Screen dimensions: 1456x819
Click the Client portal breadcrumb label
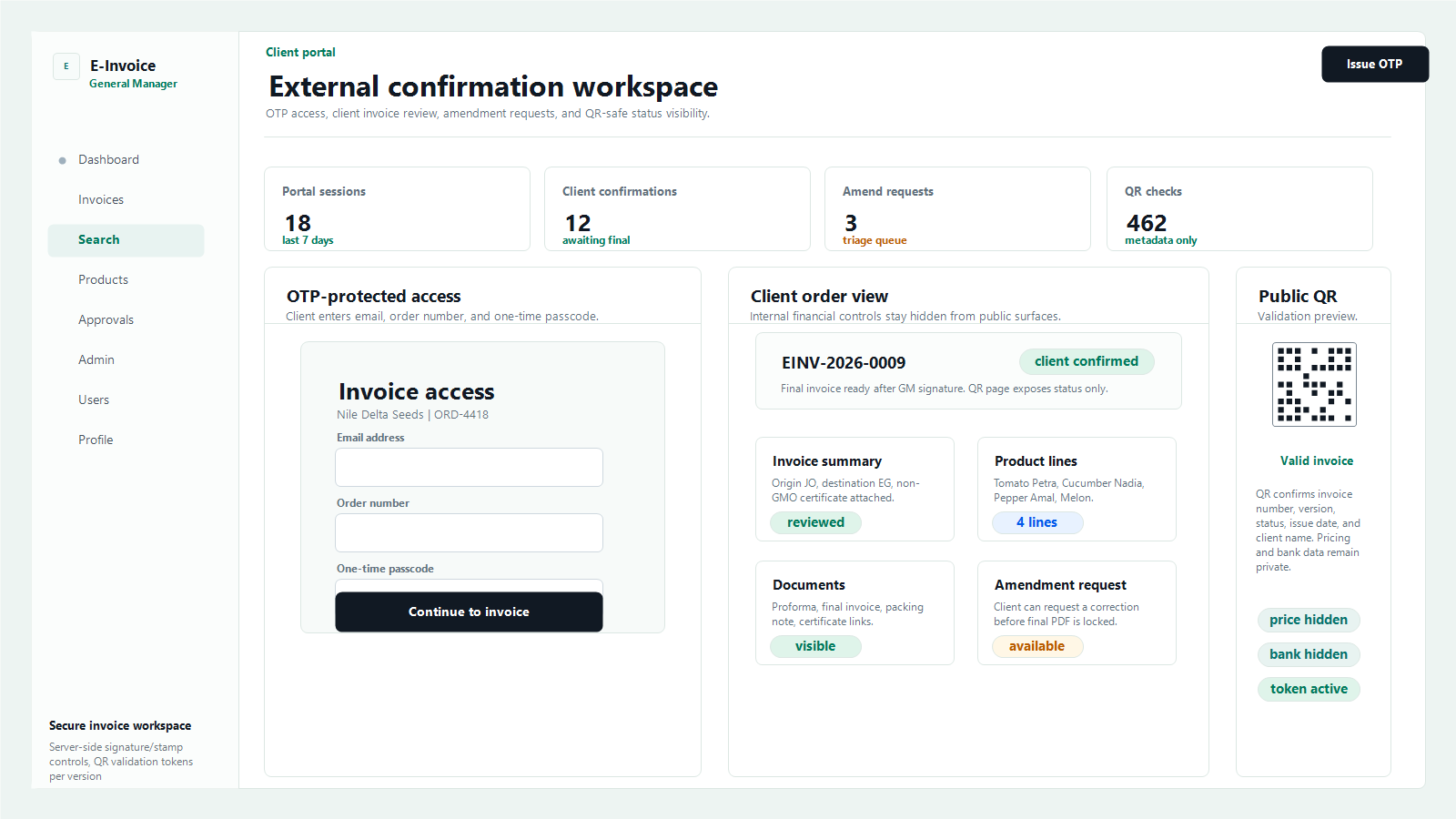tap(300, 53)
